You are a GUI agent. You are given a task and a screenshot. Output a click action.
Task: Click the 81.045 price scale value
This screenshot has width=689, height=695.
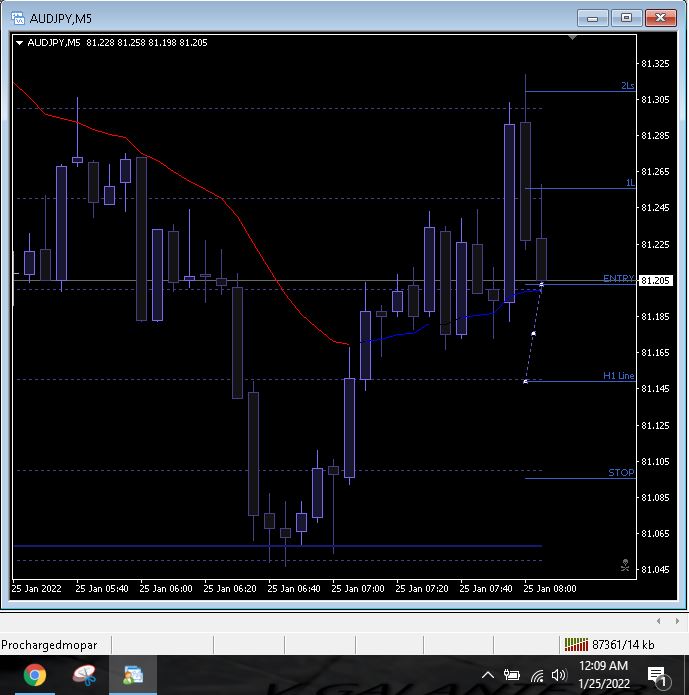tap(655, 569)
